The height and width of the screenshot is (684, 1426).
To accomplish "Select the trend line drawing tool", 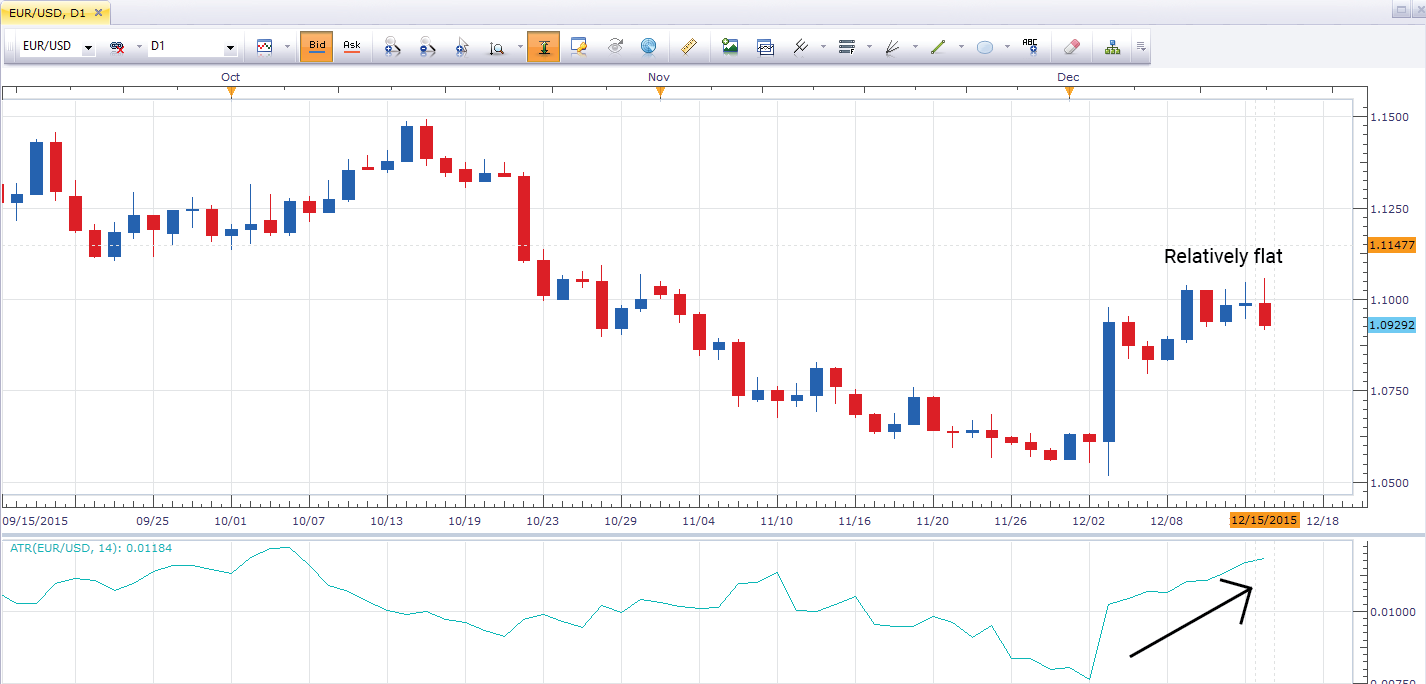I will (x=937, y=46).
